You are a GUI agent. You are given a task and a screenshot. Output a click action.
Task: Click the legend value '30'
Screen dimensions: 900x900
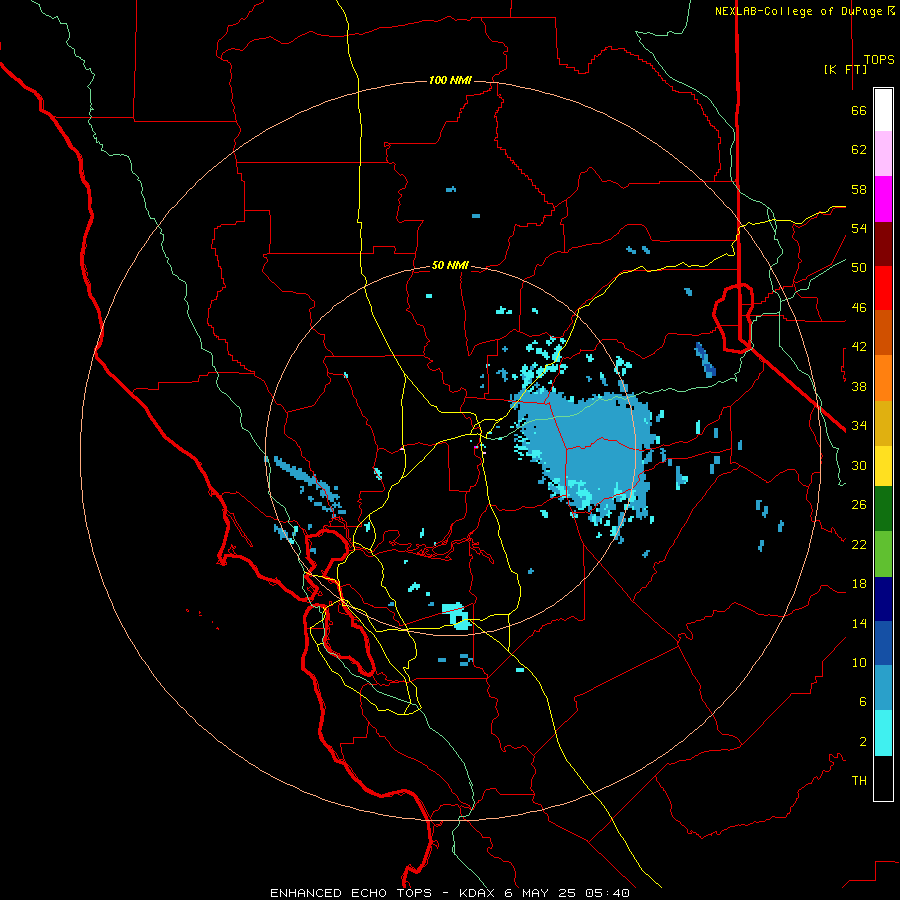coord(859,465)
